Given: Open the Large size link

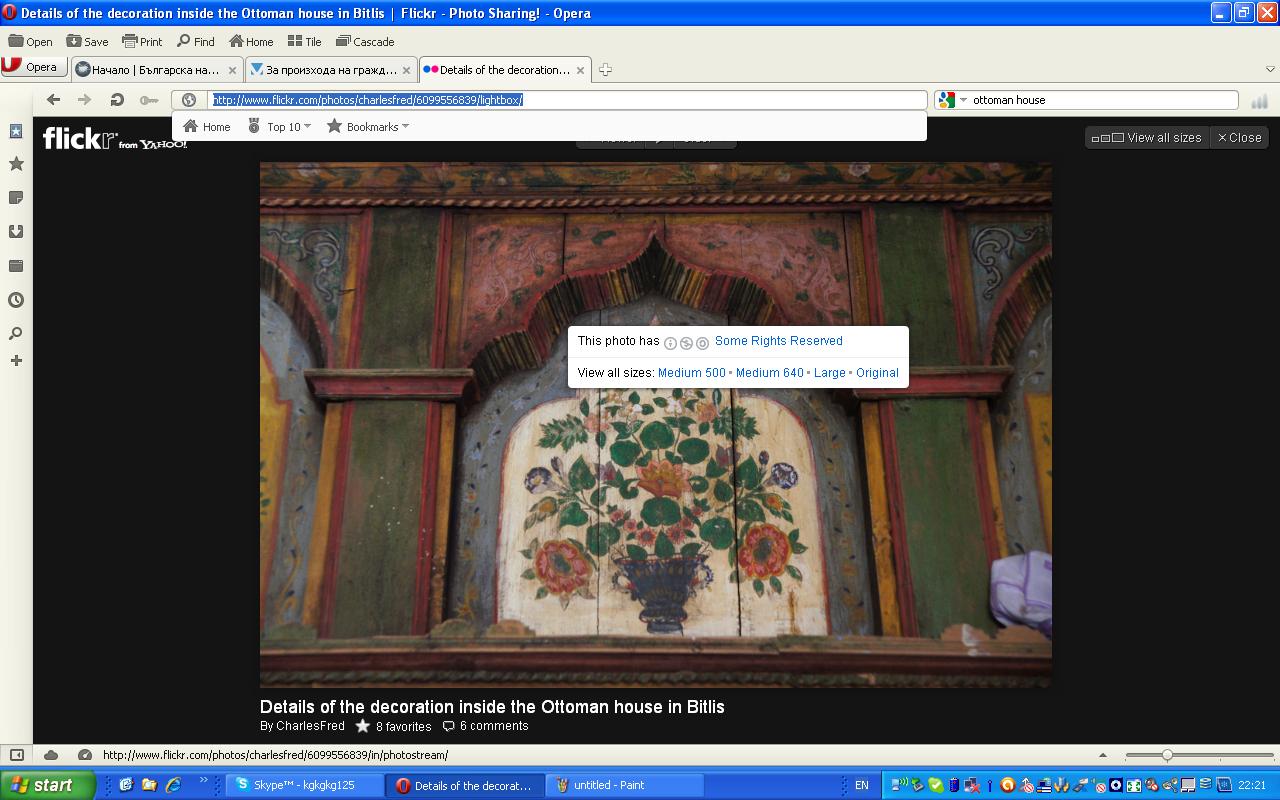Looking at the screenshot, I should [x=830, y=373].
